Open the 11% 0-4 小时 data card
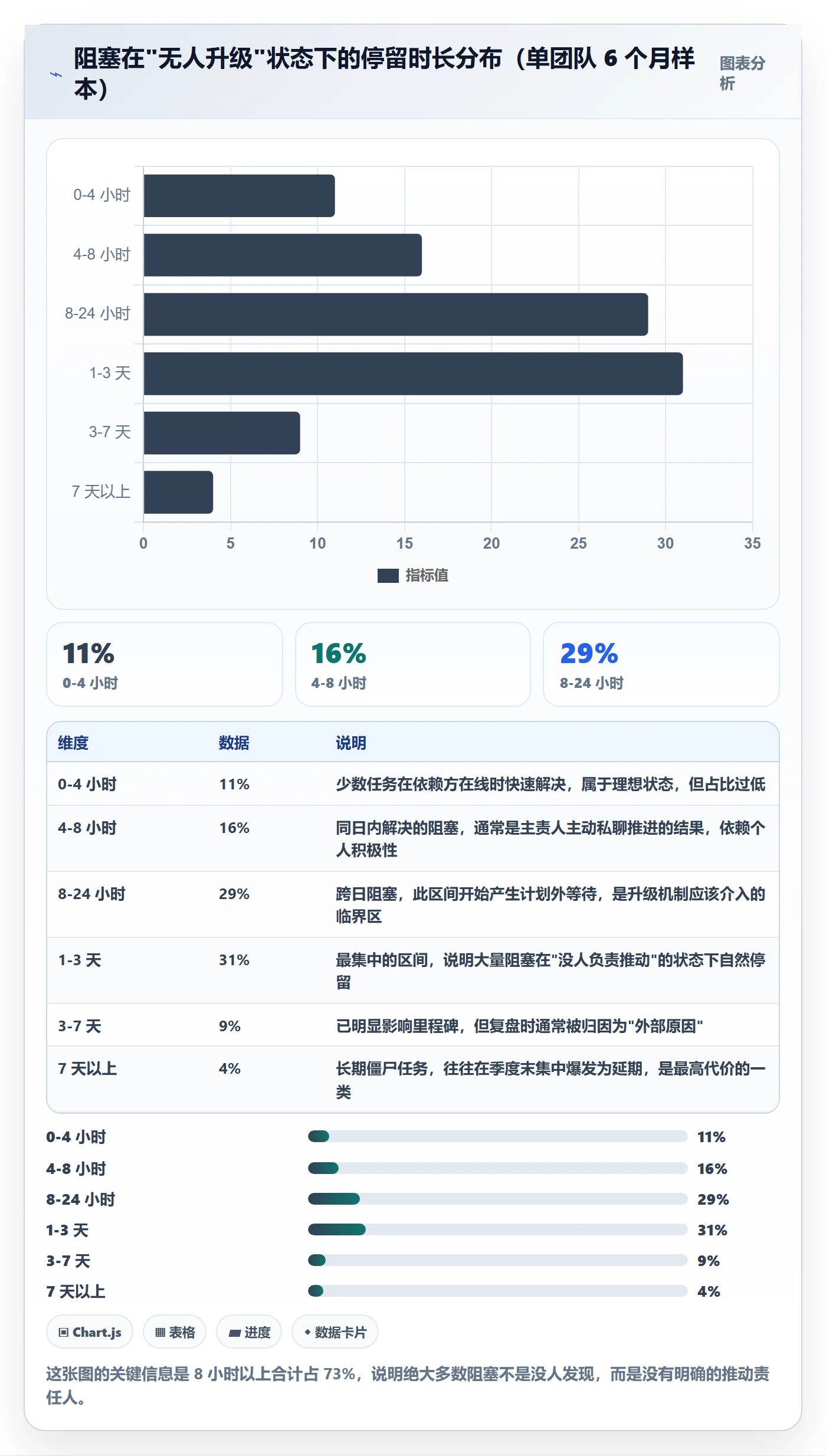This screenshot has height=1456, width=826. tap(165, 664)
